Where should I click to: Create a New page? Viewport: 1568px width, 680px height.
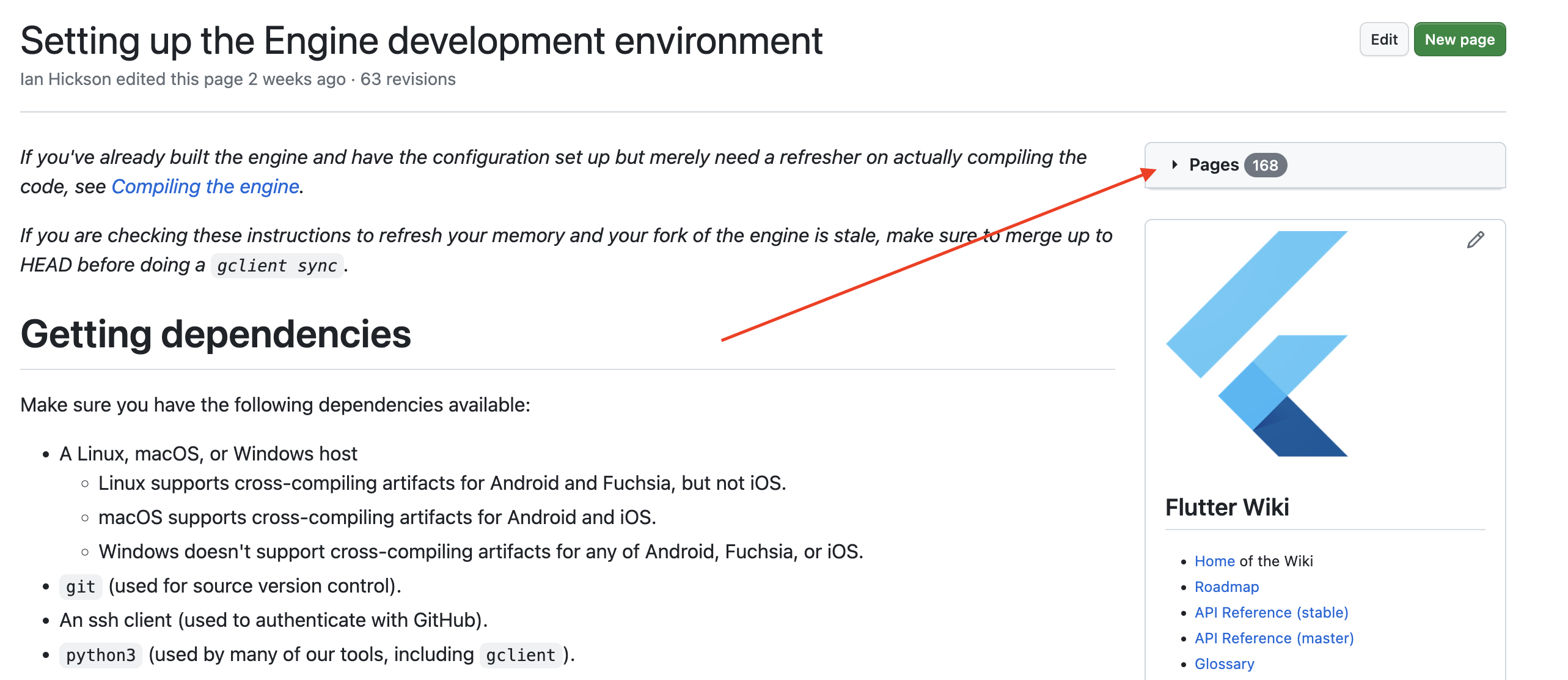pyautogui.click(x=1460, y=39)
